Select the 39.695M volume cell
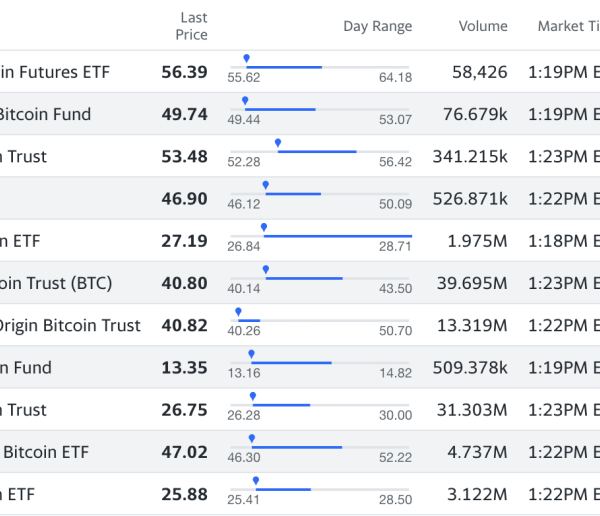The image size is (600, 516). coord(470,283)
